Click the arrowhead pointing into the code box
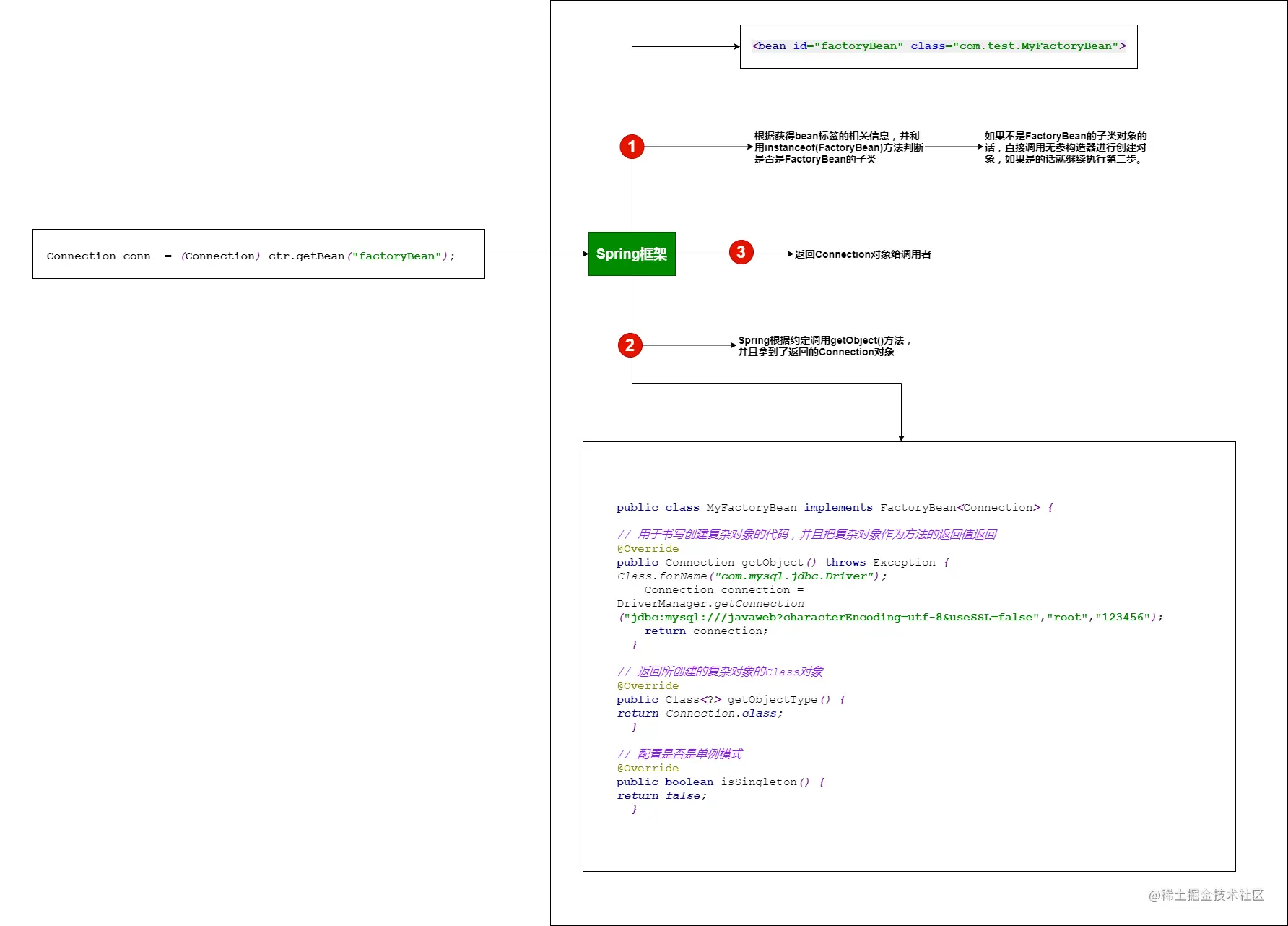The image size is (1288, 926). (x=901, y=438)
